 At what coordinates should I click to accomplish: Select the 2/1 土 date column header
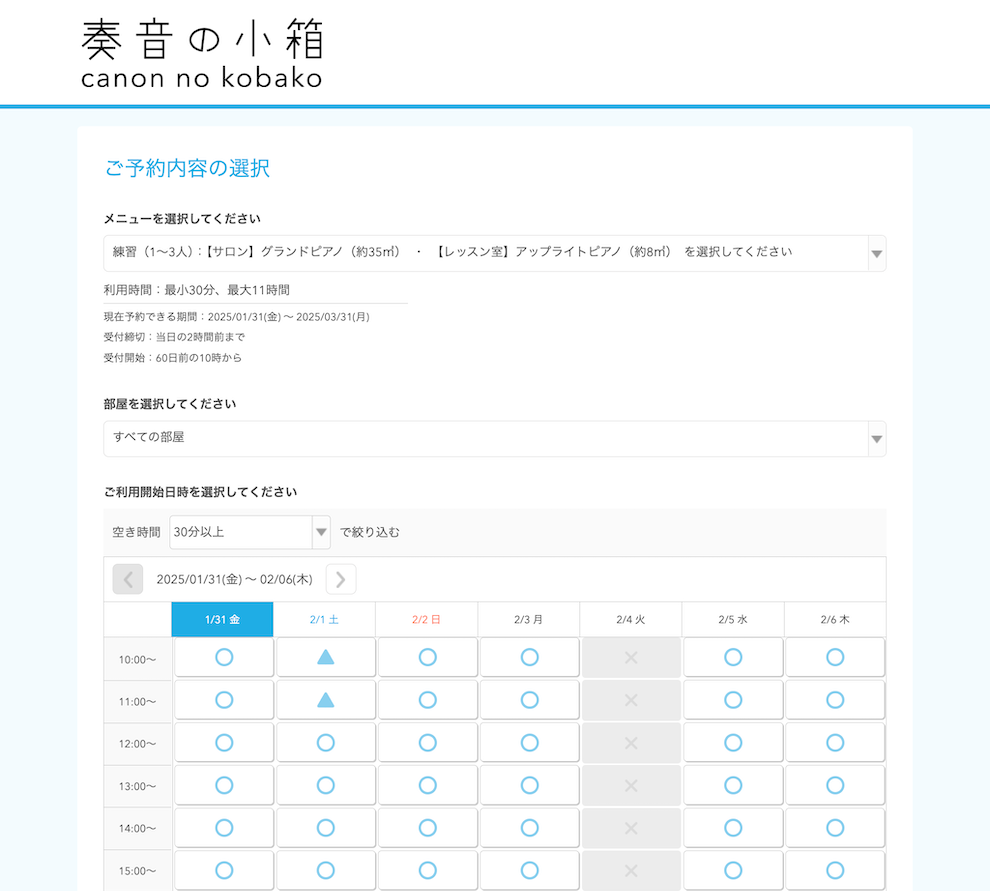tap(325, 620)
